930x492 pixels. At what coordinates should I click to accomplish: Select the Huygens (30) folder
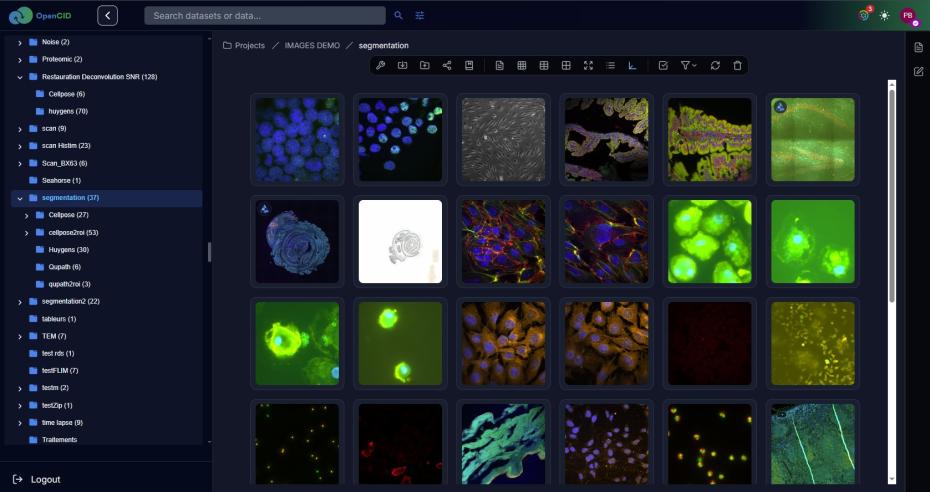tap(68, 250)
